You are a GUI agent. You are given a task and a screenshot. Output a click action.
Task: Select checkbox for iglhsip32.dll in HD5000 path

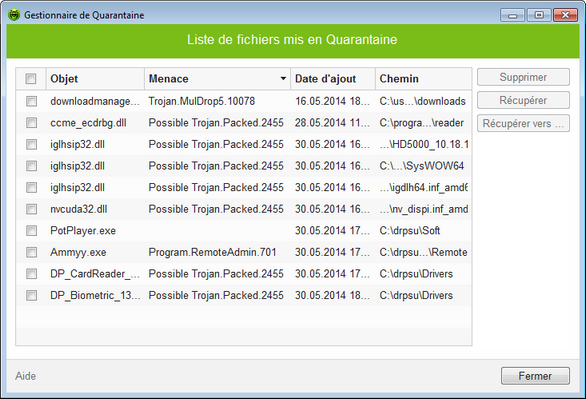coord(31,144)
